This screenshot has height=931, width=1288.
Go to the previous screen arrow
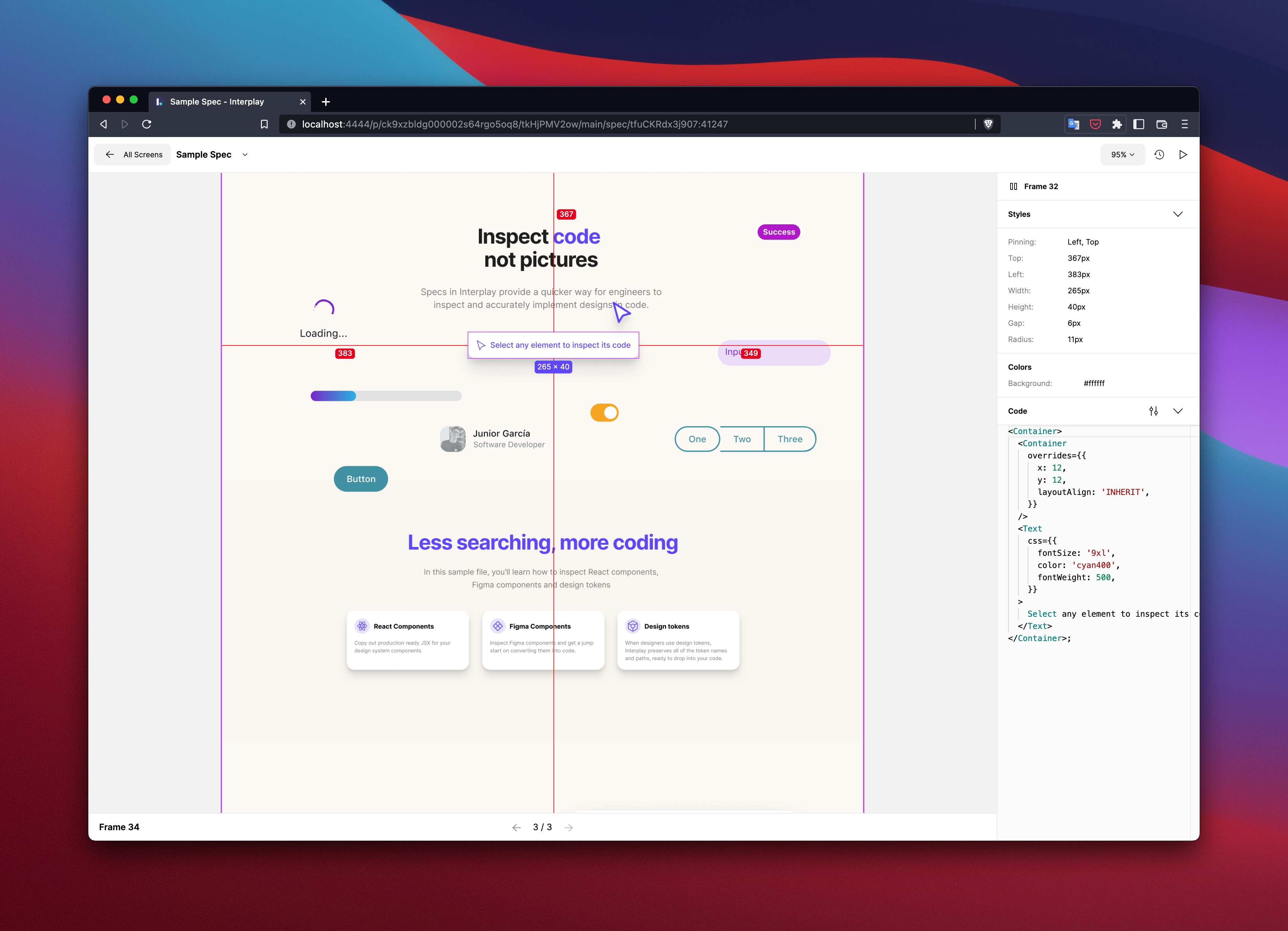[x=516, y=828]
